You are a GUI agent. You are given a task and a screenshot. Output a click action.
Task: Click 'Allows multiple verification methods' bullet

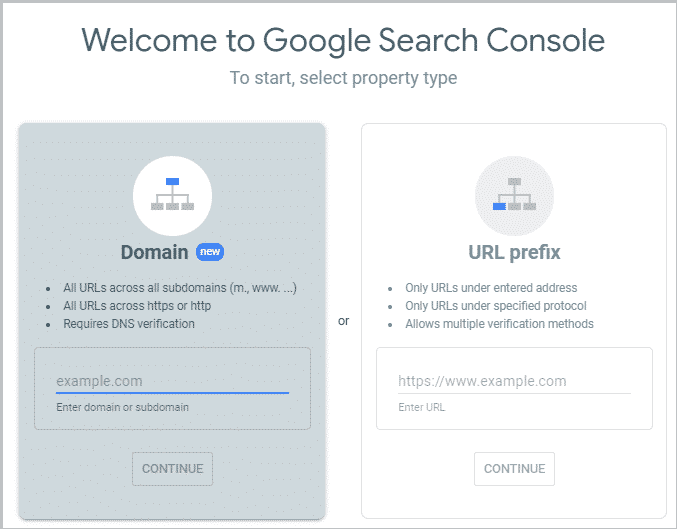pos(499,324)
